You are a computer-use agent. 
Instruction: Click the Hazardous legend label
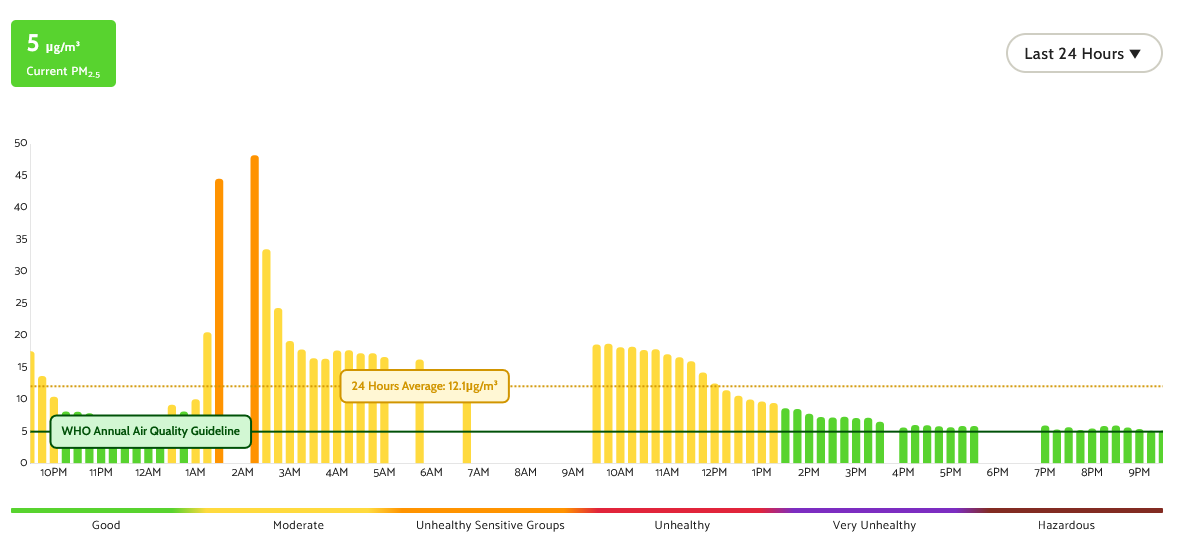(1066, 525)
